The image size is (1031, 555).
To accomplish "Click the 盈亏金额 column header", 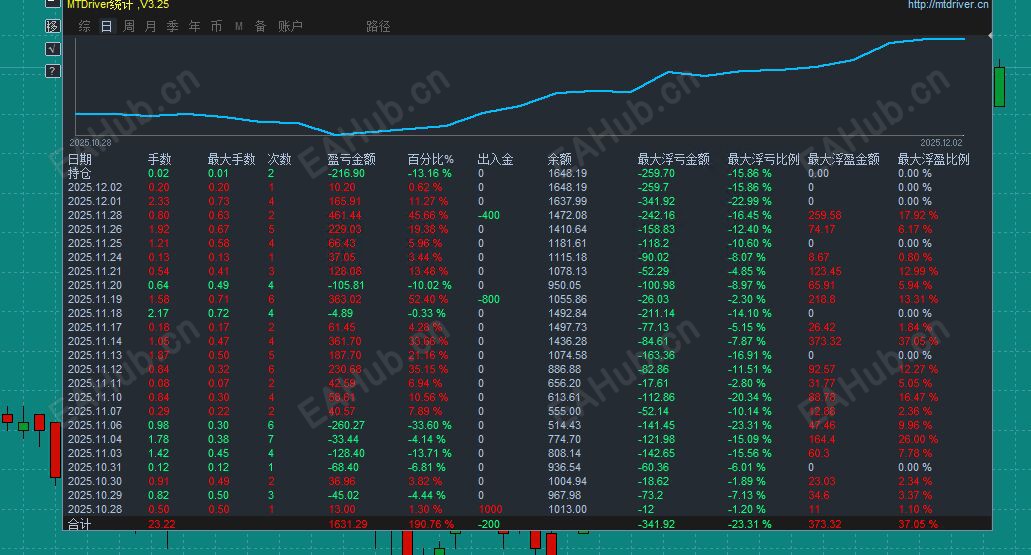I will click(352, 159).
